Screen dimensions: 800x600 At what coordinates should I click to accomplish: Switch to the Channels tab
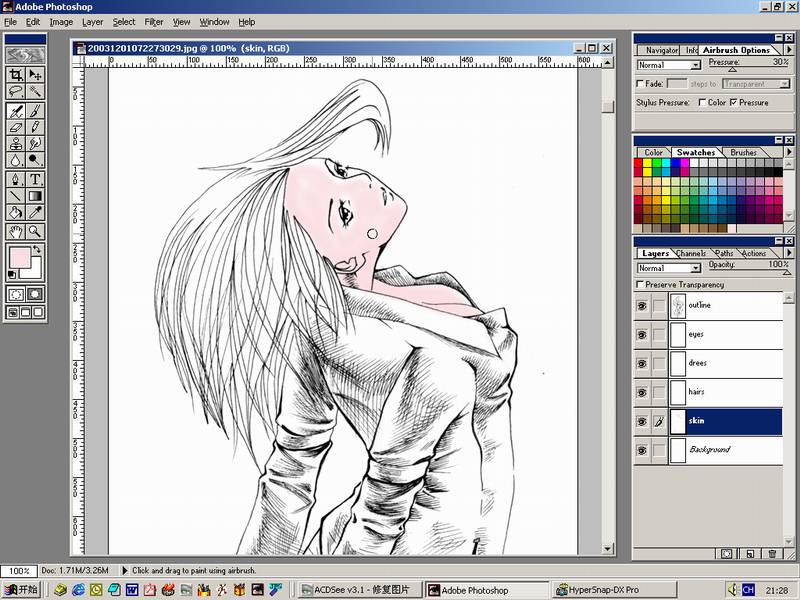click(x=691, y=253)
